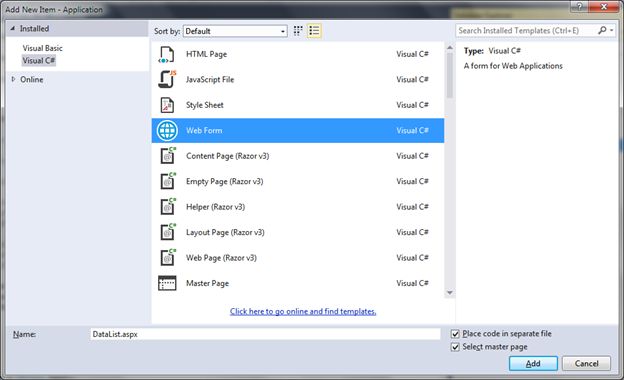Select the Master Page template icon
Viewport: 624px width, 380px height.
(x=167, y=283)
